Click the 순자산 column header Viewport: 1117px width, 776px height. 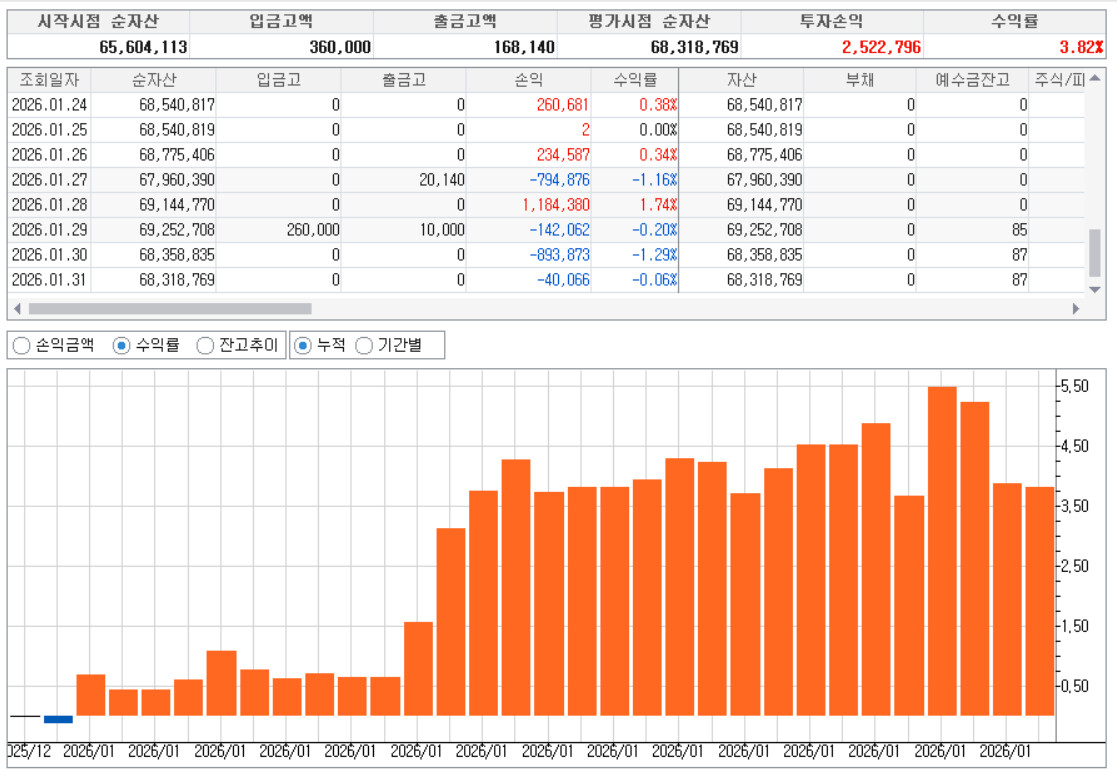click(152, 80)
